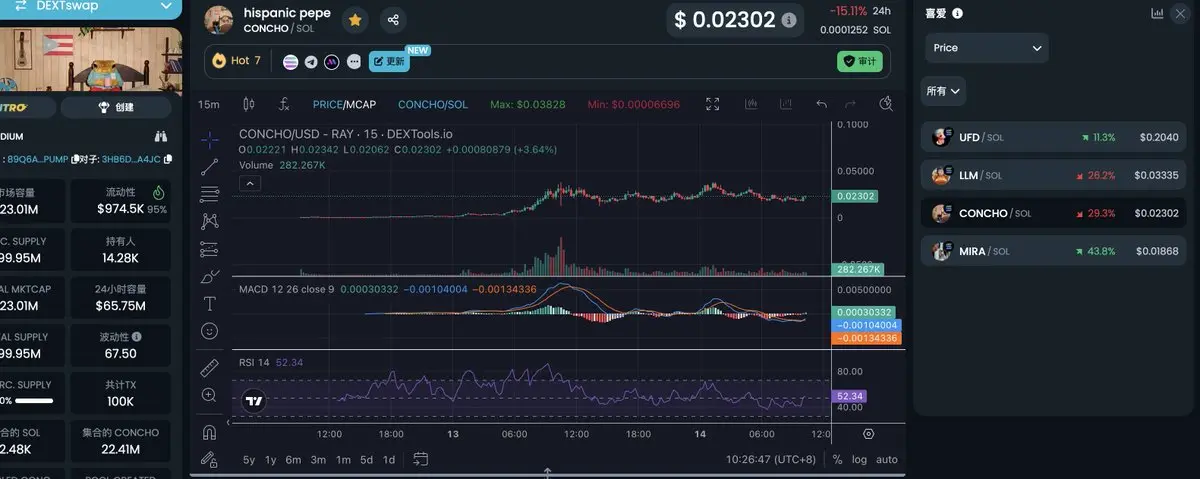Screen dimensions: 1200x479
Task: Open favorites chart view dropdown
Action: (x=1157, y=14)
